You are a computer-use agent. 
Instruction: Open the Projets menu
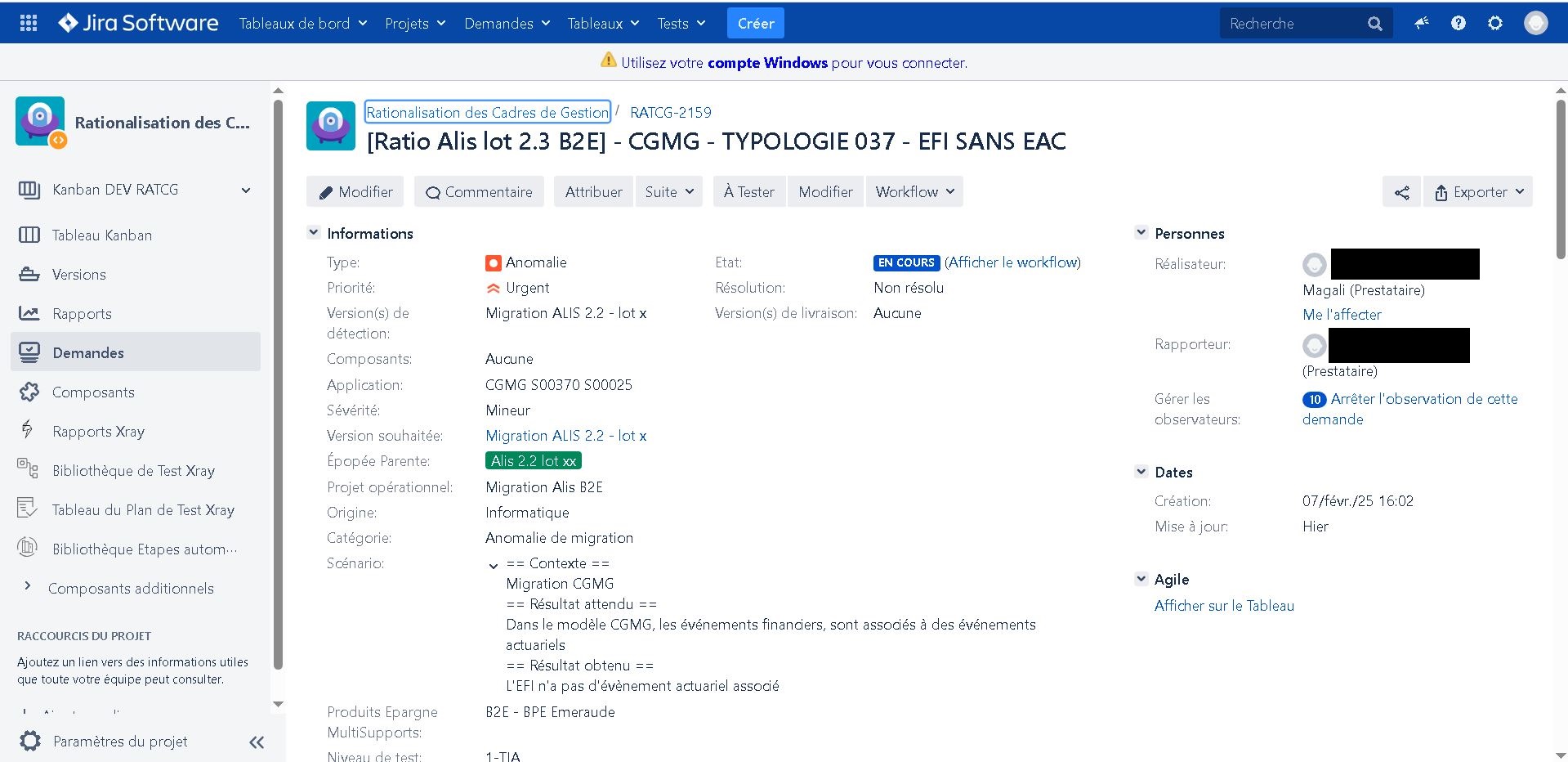tap(415, 23)
